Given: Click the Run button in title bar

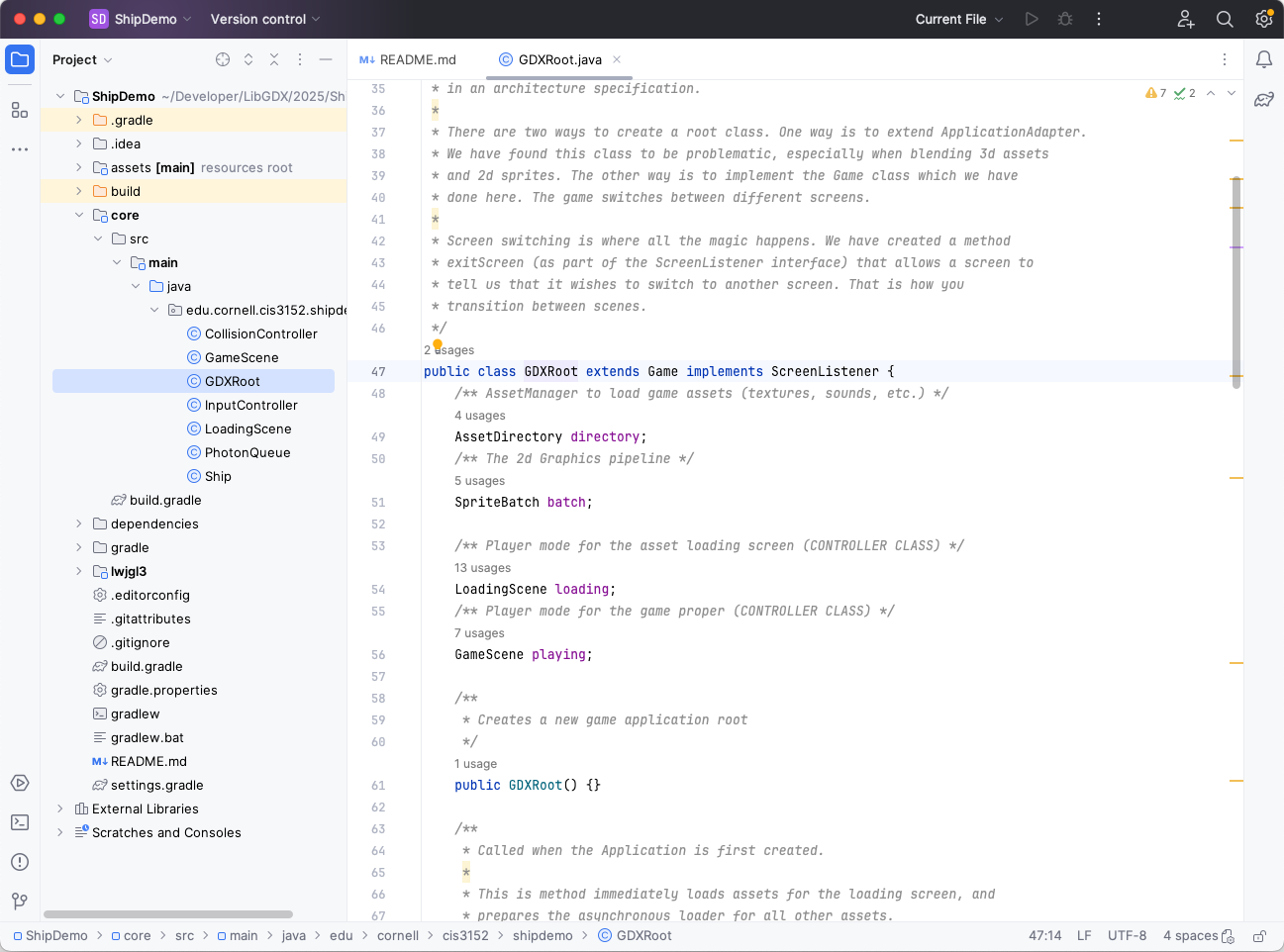Looking at the screenshot, I should coord(1032,19).
